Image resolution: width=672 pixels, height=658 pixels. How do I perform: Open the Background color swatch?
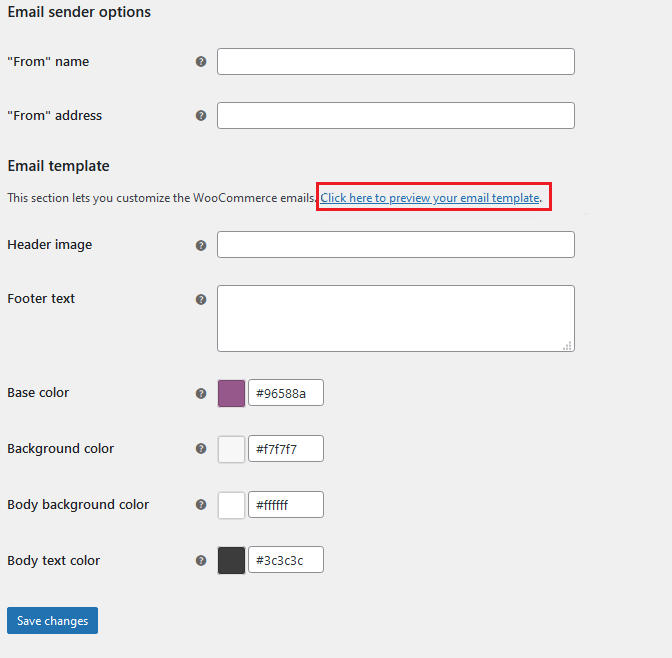(231, 449)
